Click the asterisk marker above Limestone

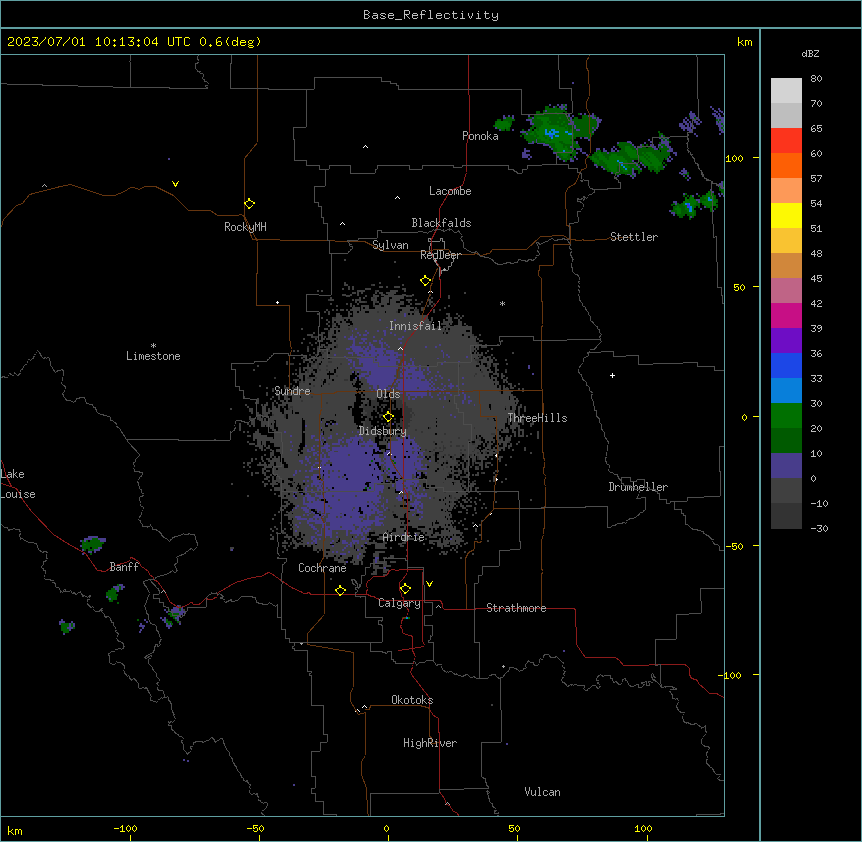[153, 346]
